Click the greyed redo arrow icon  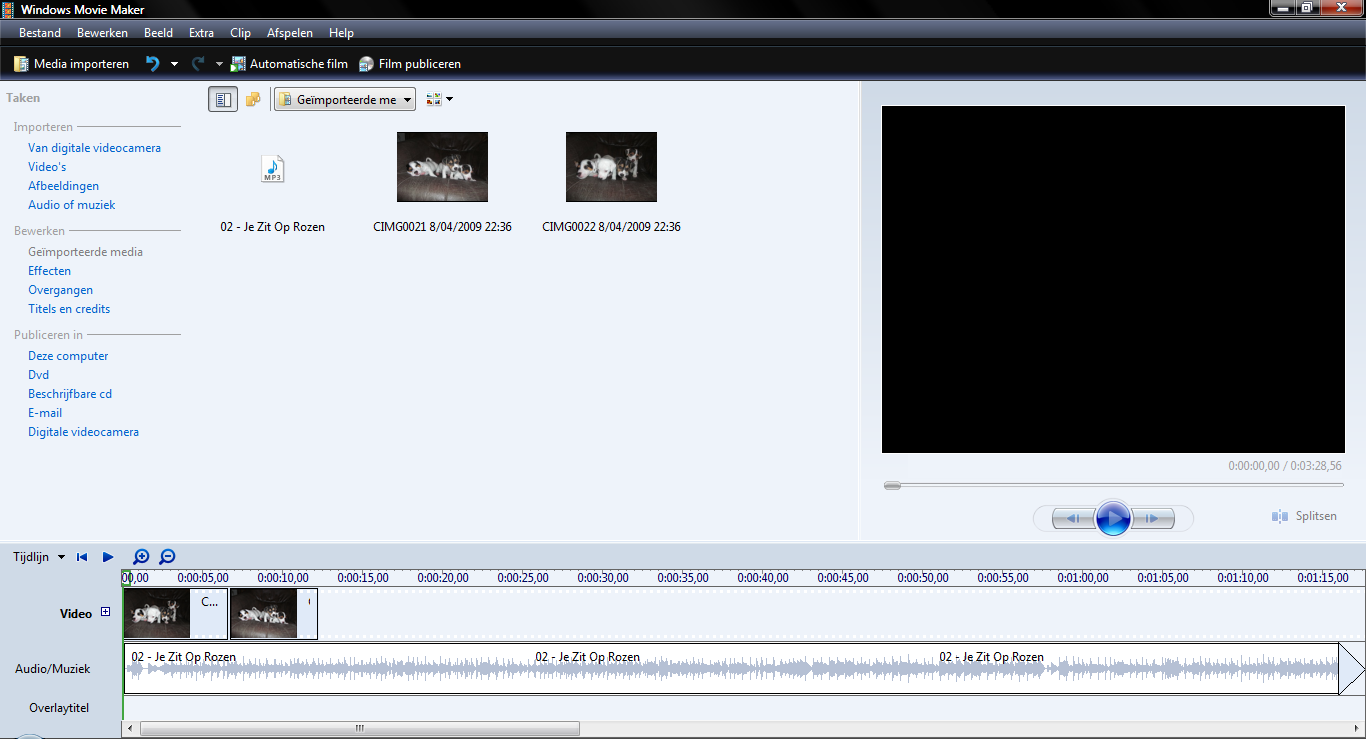pyautogui.click(x=198, y=64)
